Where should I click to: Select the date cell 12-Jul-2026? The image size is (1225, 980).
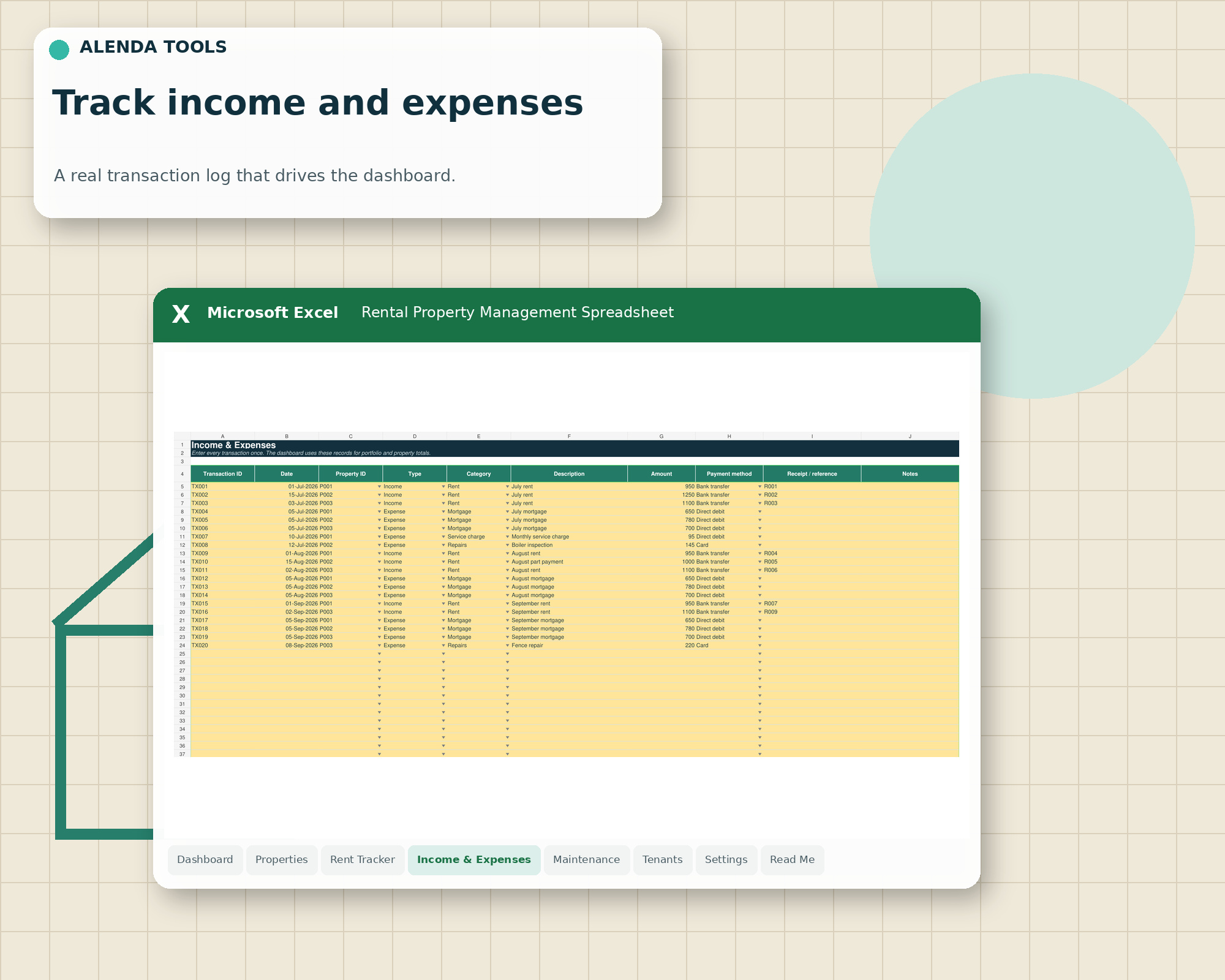point(287,545)
